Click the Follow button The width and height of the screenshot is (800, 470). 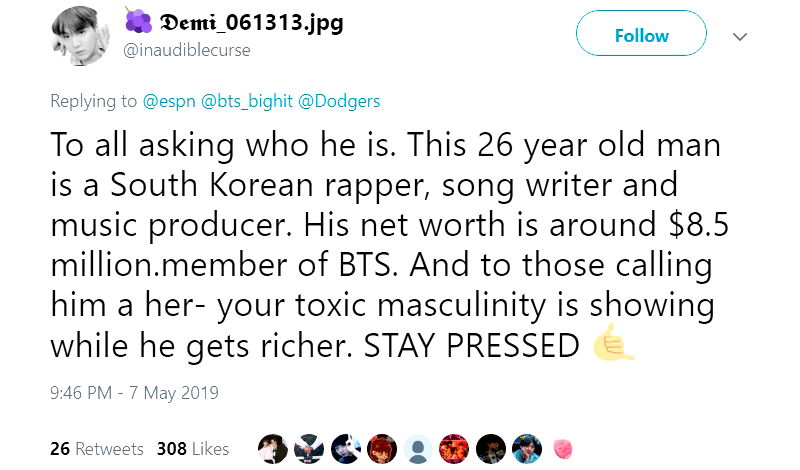(x=641, y=36)
